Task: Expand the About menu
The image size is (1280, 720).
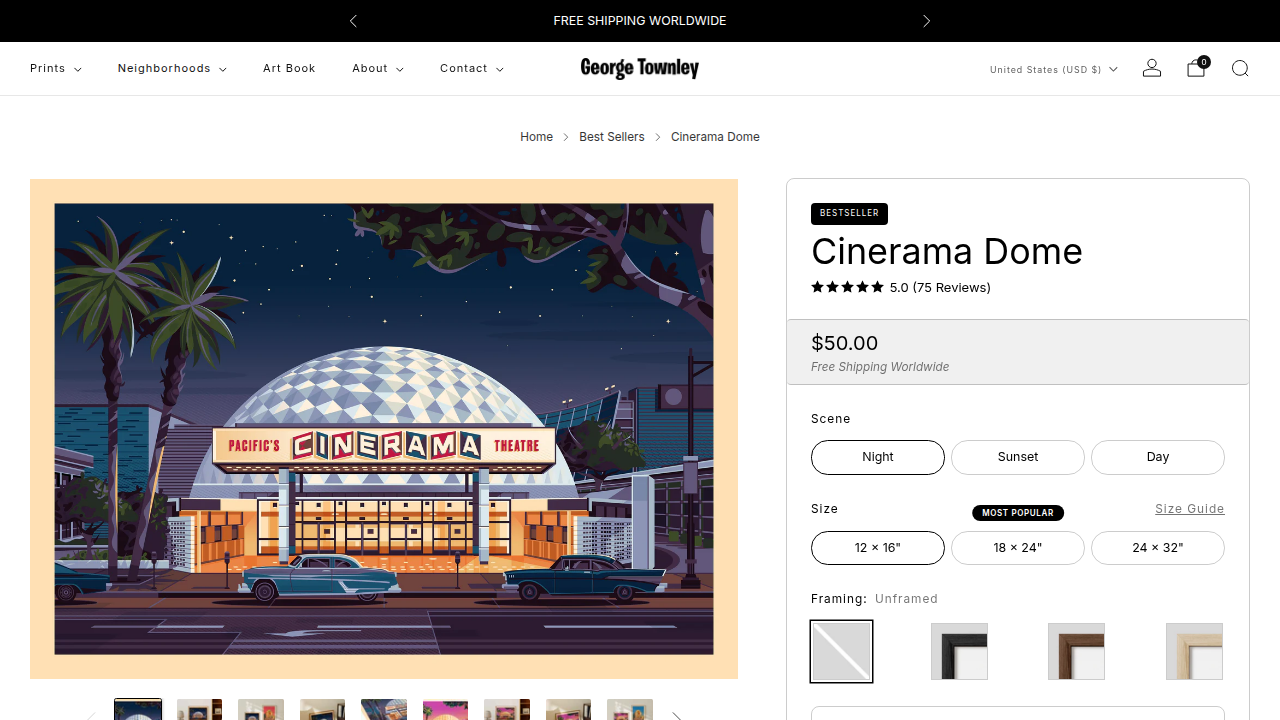Action: (378, 68)
